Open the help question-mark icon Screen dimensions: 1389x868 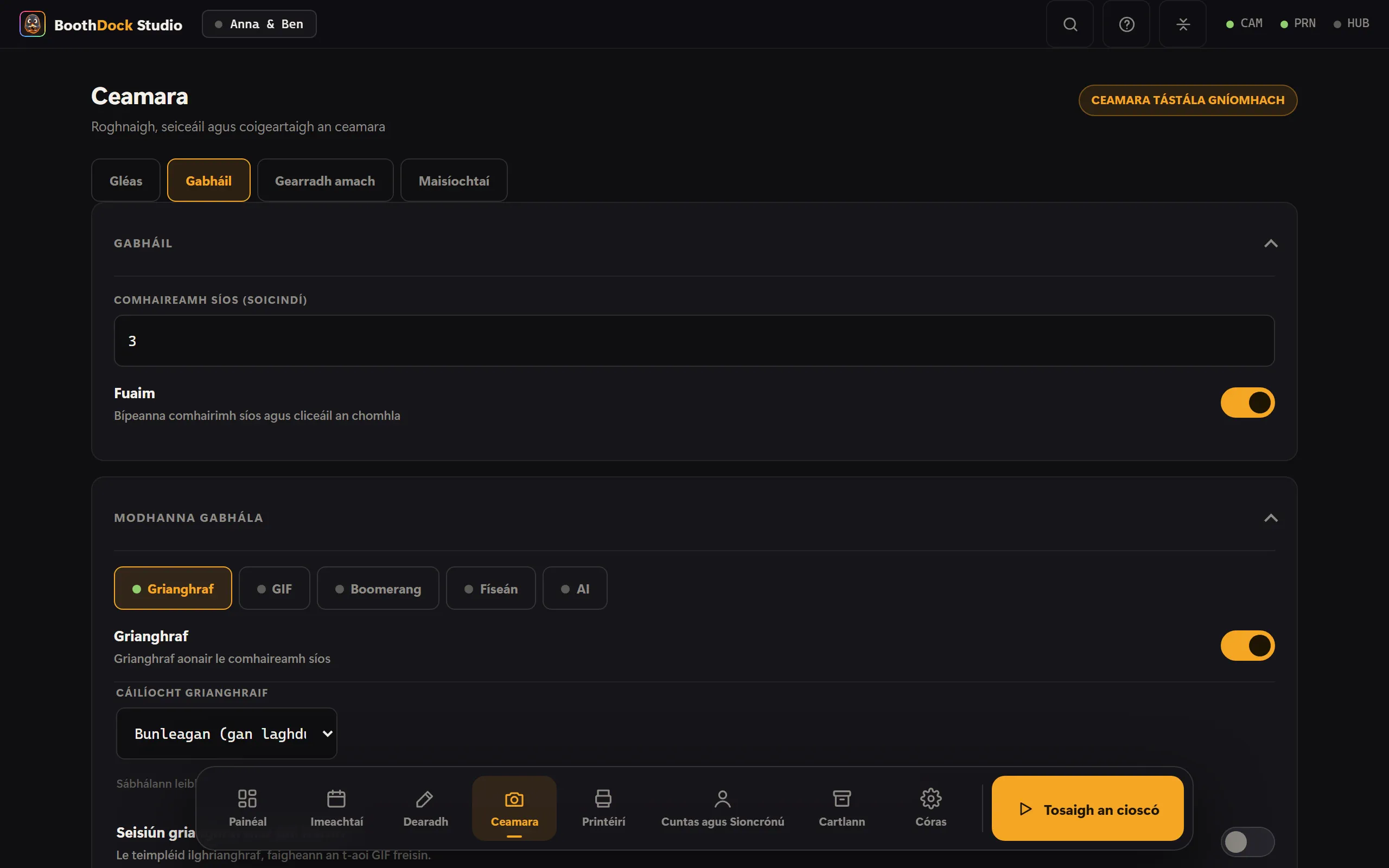pyautogui.click(x=1126, y=24)
